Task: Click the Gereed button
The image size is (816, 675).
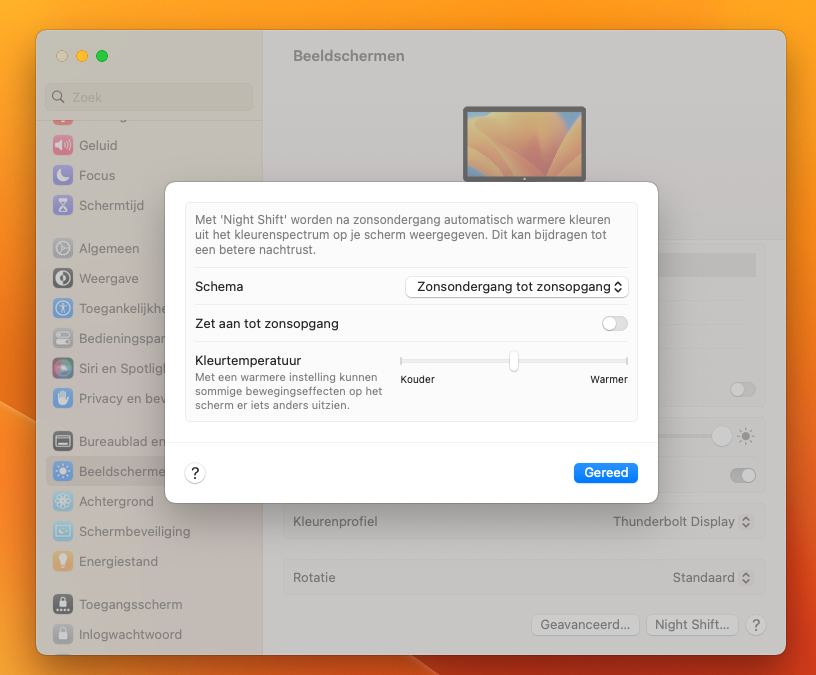Action: point(605,472)
